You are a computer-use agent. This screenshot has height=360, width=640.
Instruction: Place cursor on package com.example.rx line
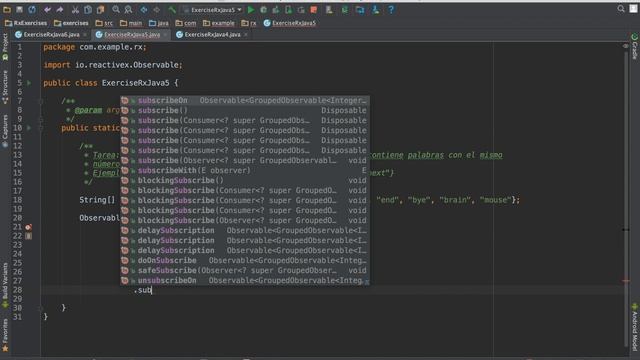tap(95, 47)
